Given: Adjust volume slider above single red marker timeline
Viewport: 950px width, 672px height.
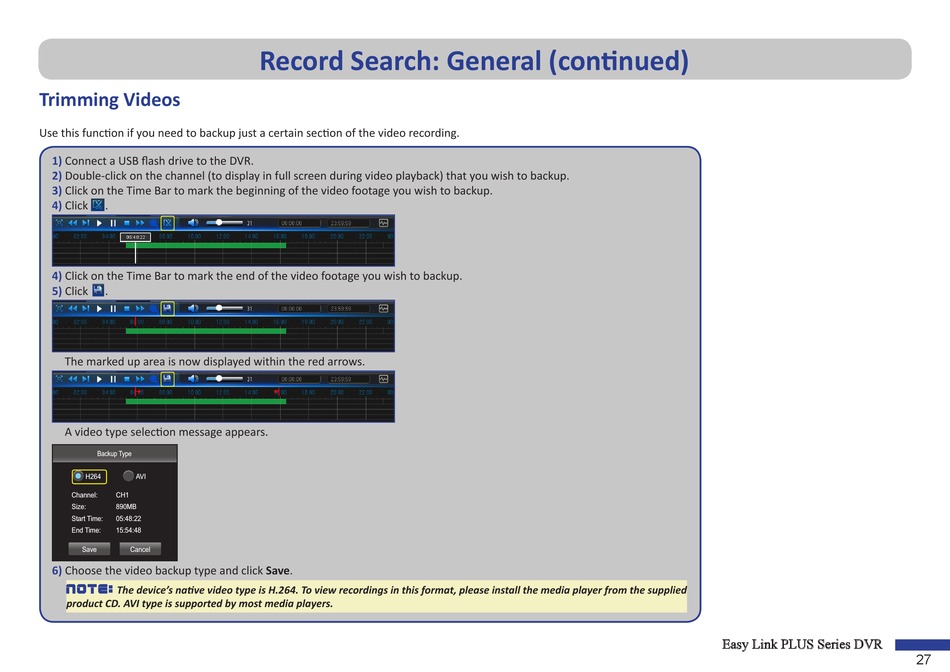Looking at the screenshot, I should click(224, 308).
